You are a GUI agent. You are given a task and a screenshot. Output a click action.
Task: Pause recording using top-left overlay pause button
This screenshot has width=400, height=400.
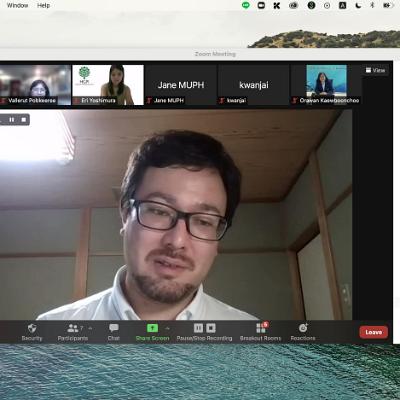(12, 119)
